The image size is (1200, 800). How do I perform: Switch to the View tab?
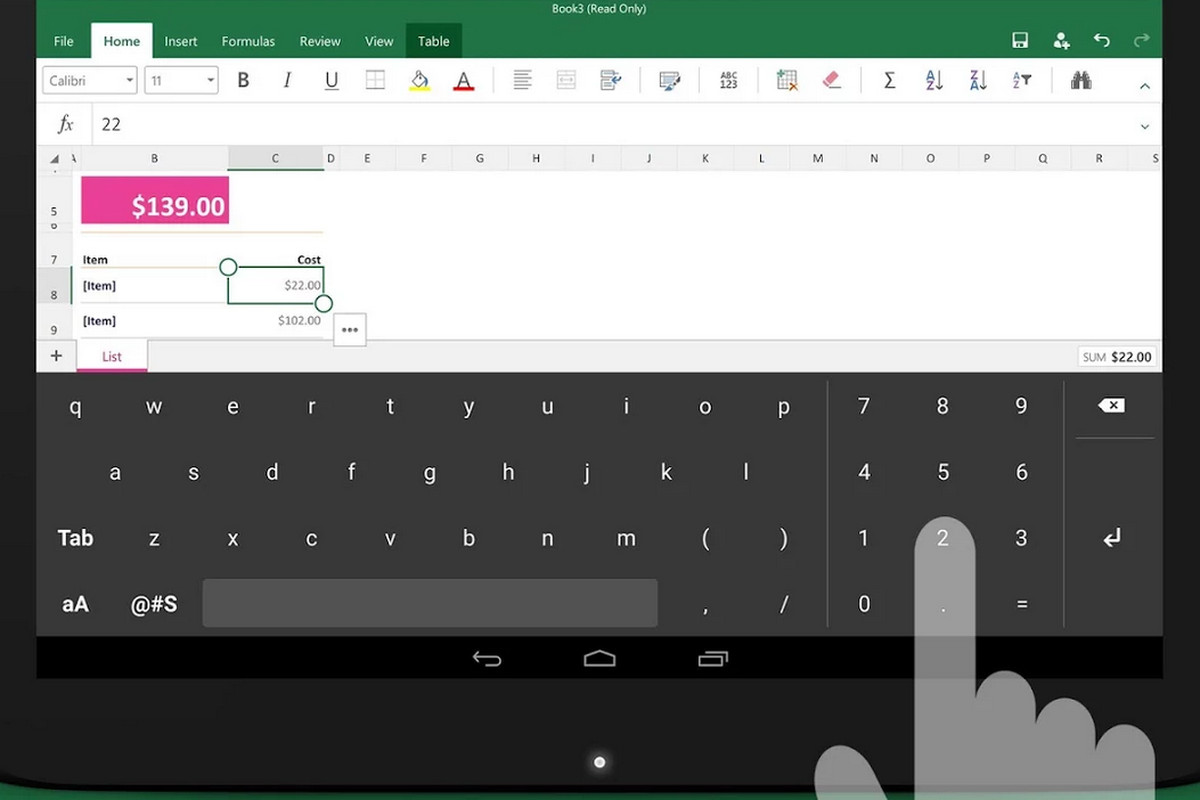pos(379,41)
